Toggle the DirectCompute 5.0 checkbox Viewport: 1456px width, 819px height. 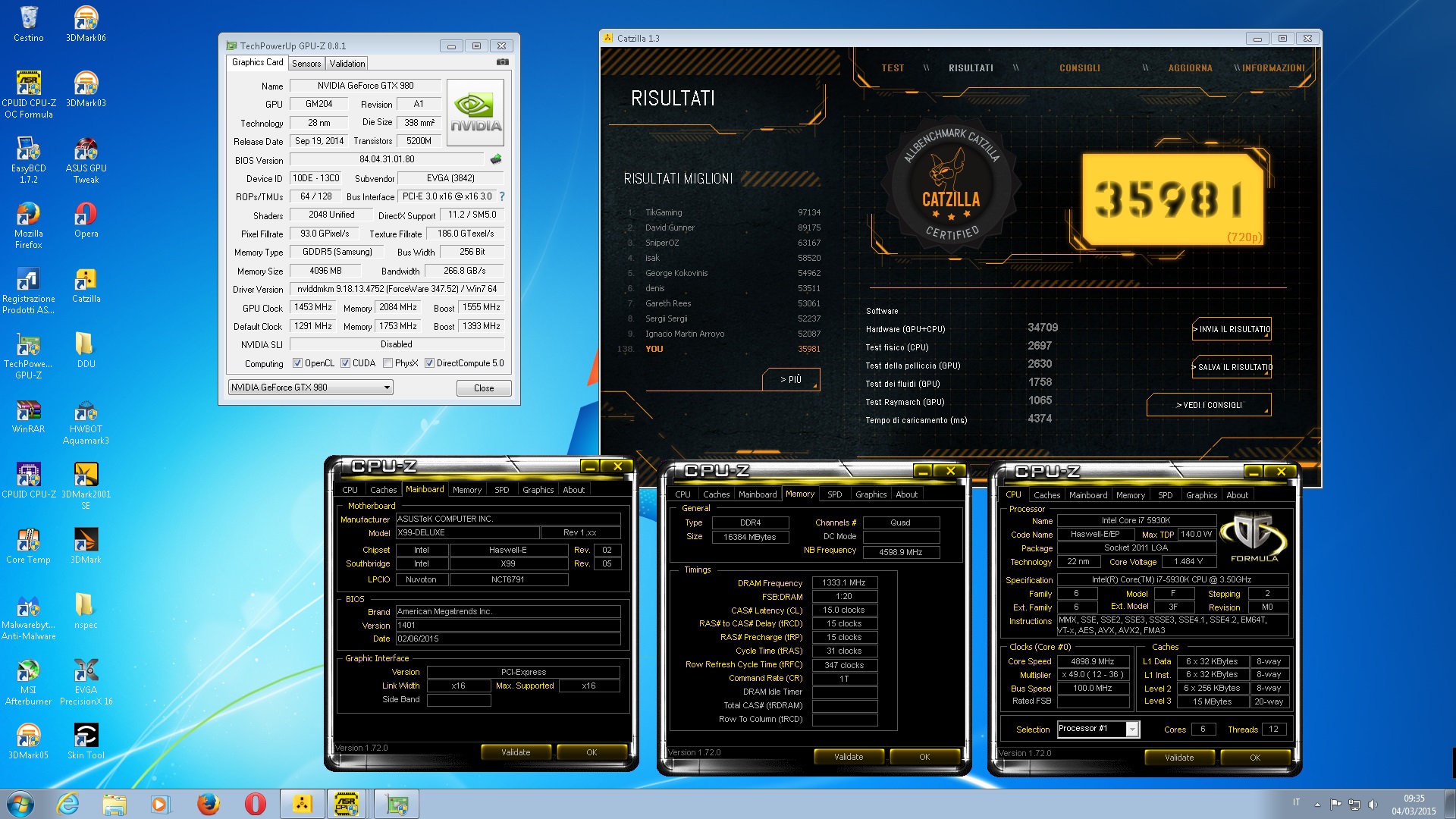click(429, 363)
